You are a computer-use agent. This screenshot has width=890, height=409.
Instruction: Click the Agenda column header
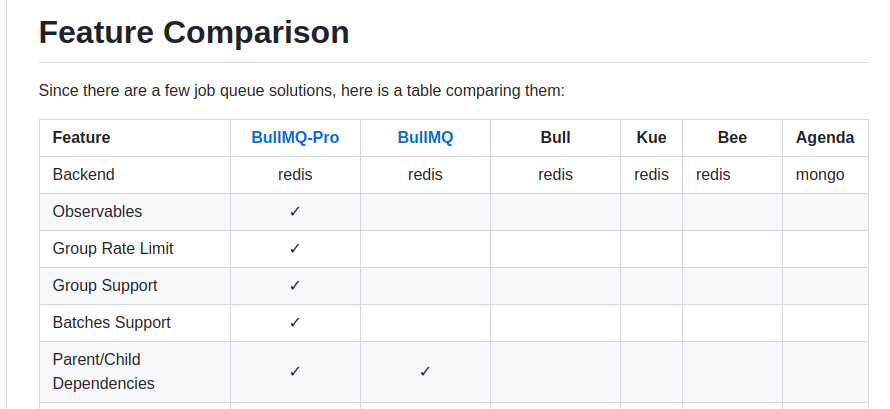point(825,138)
